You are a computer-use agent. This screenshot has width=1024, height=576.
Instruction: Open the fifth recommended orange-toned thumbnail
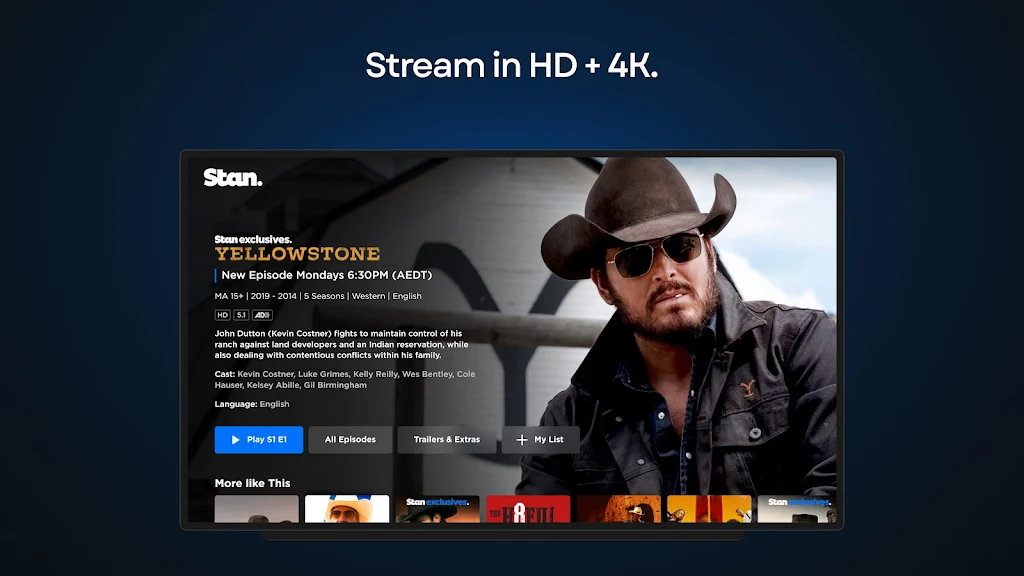pos(618,509)
